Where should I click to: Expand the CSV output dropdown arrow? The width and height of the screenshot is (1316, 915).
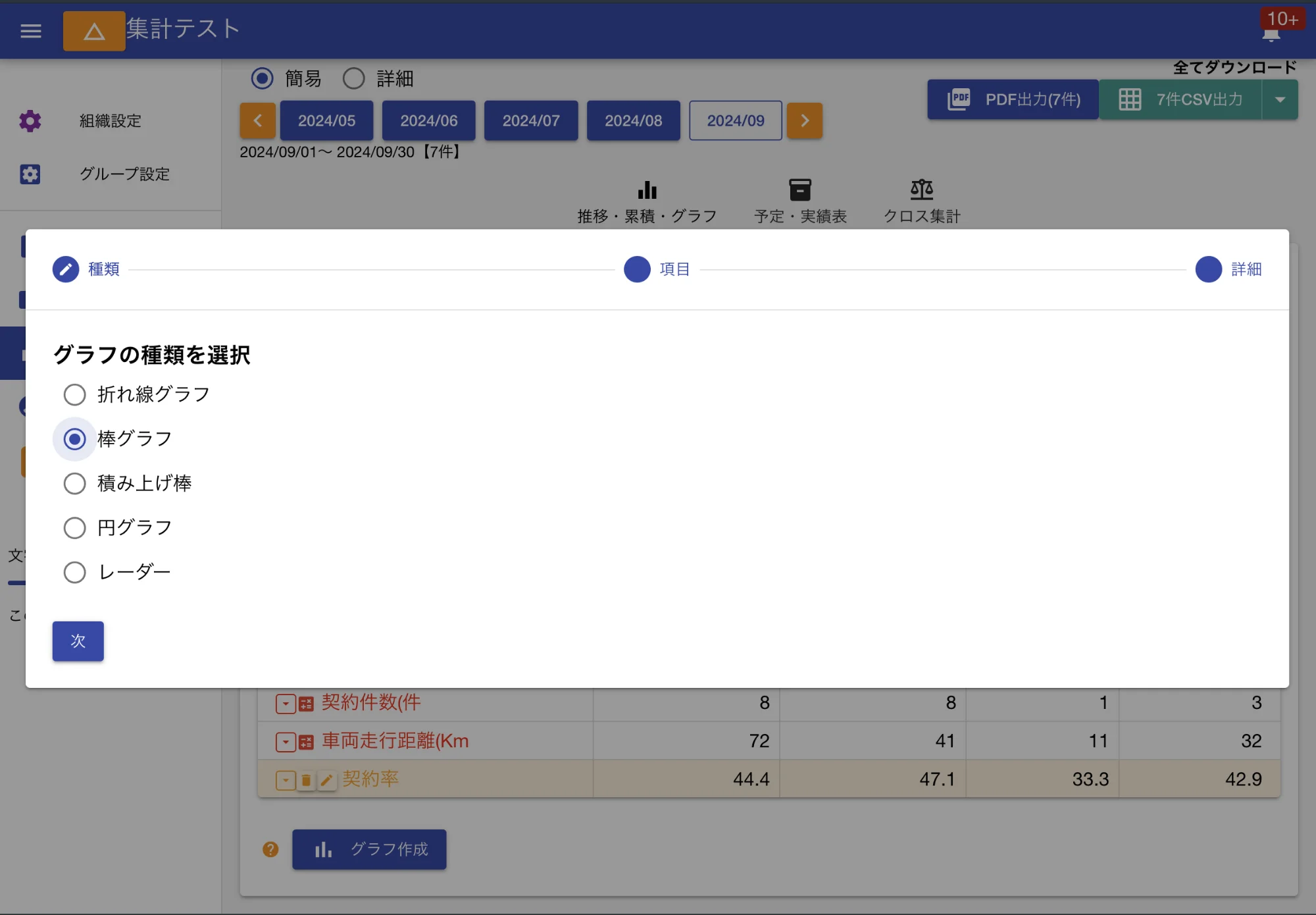click(x=1280, y=99)
